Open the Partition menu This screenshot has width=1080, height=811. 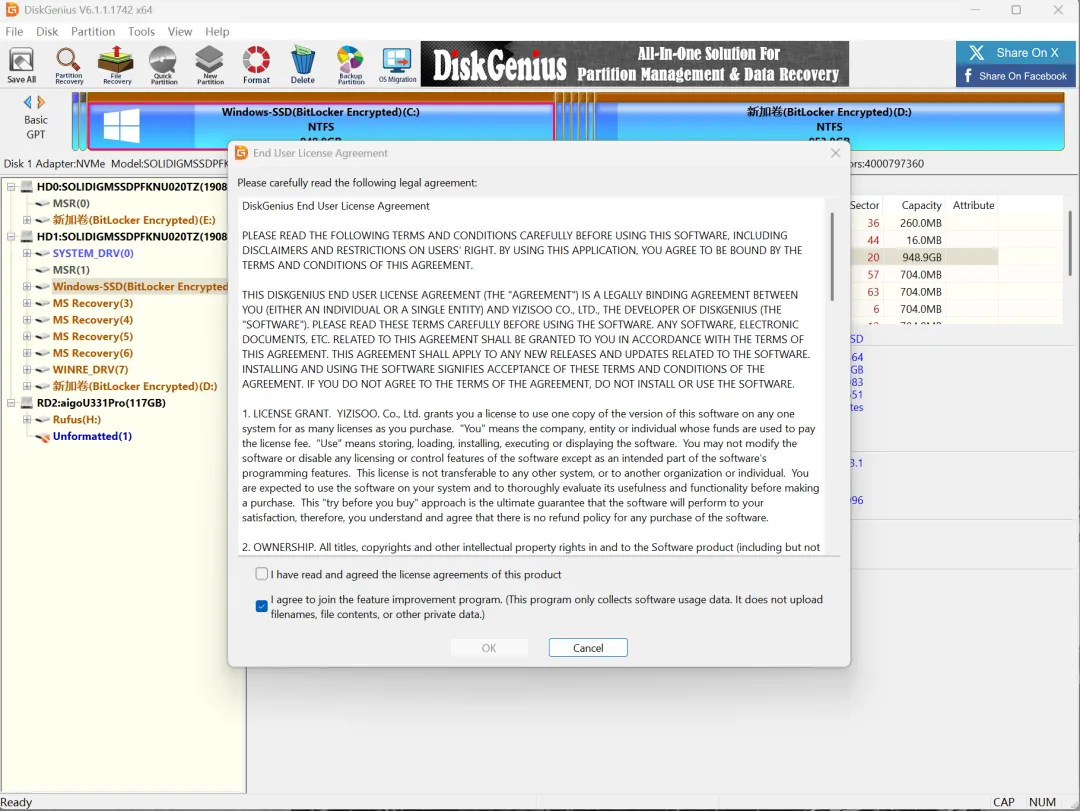point(93,32)
